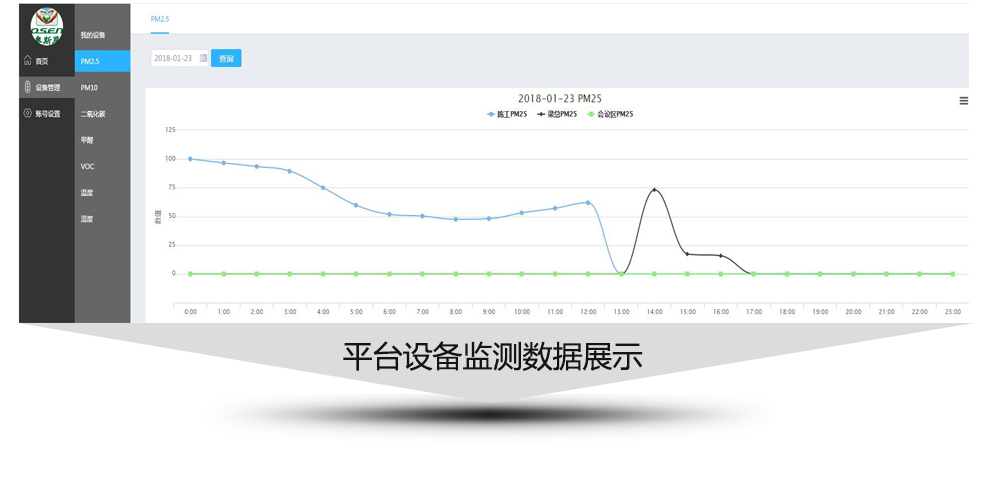
Task: Click the 2018-01-23 date input field
Action: click(x=175, y=58)
